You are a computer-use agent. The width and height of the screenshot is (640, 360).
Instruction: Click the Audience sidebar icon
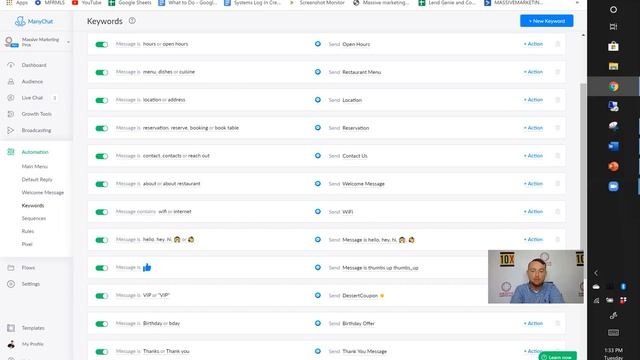pyautogui.click(x=11, y=82)
